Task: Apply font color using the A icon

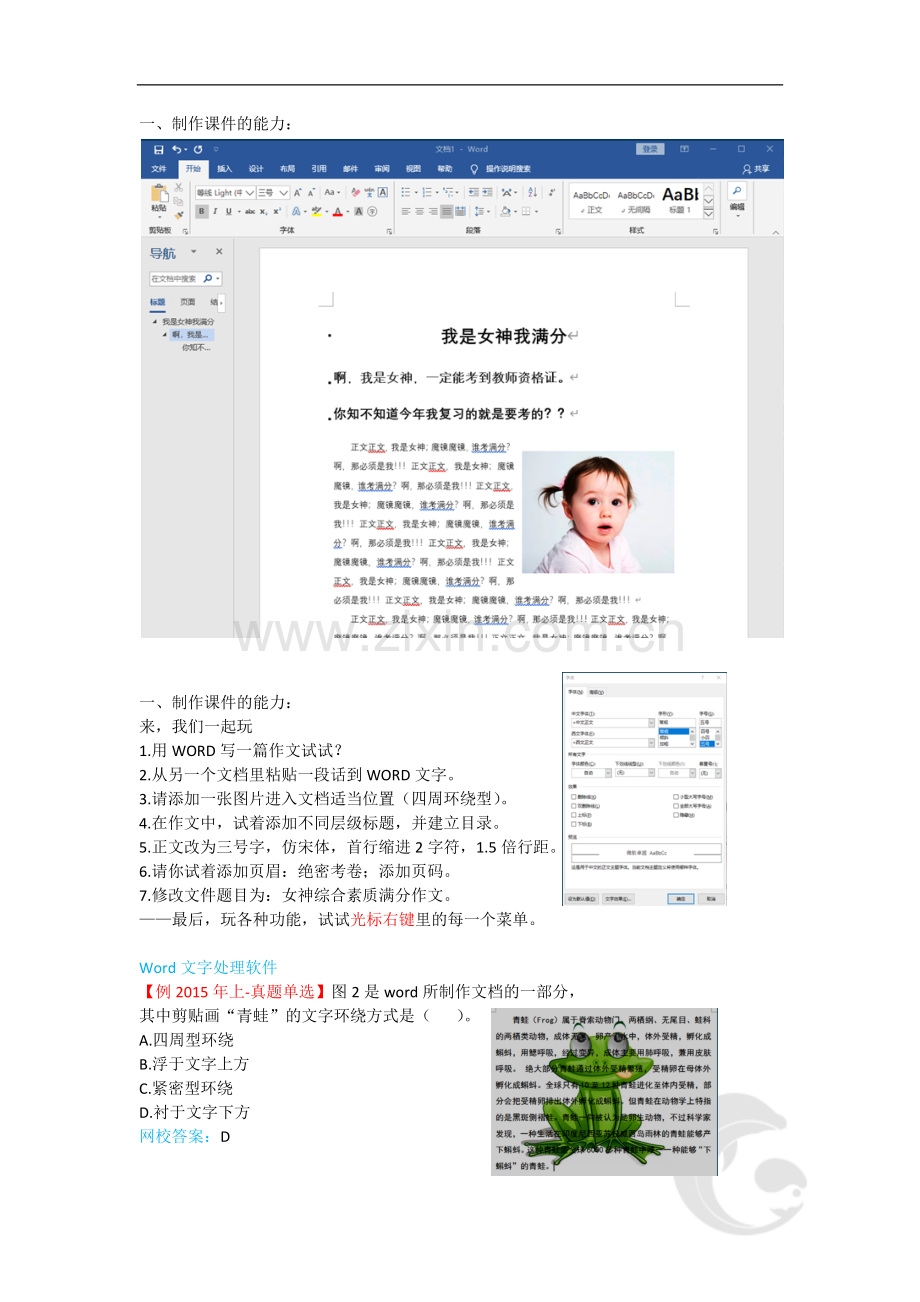Action: click(337, 211)
